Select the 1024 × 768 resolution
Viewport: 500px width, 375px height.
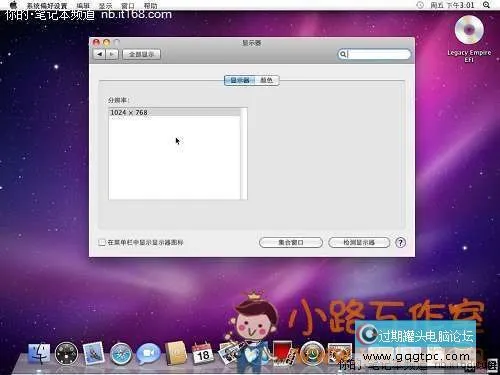pos(174,112)
